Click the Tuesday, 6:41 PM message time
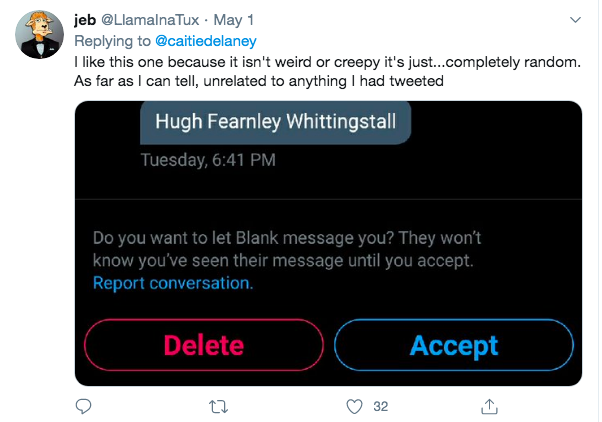This screenshot has height=422, width=602. click(208, 160)
